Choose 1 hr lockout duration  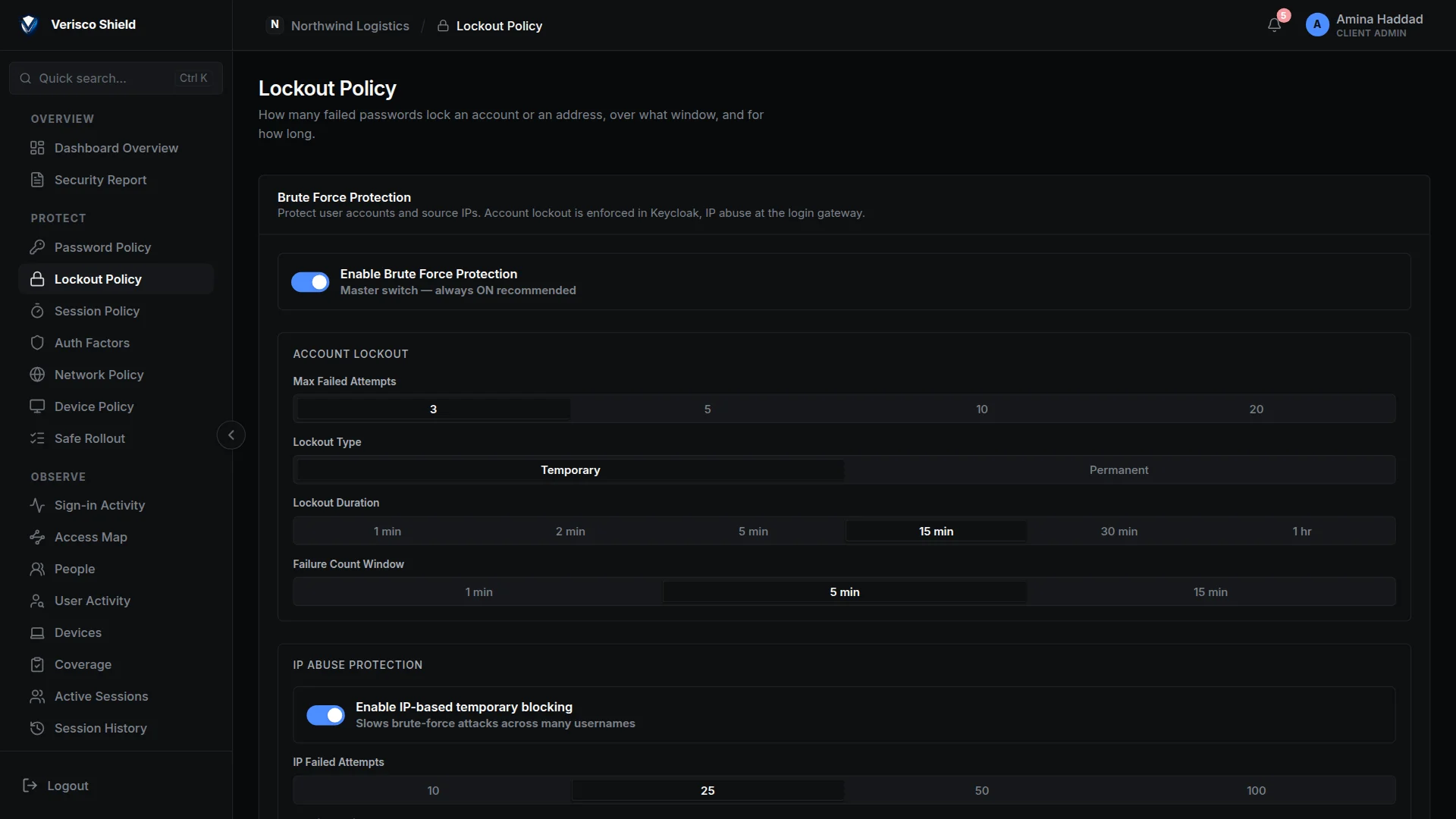point(1301,531)
